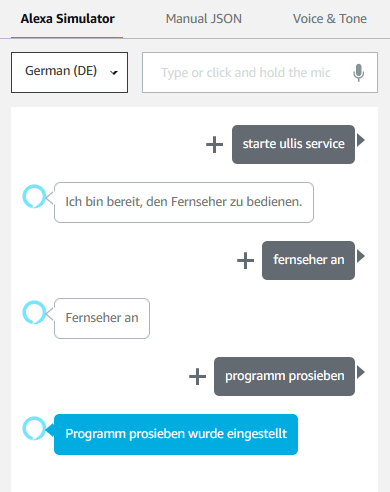The width and height of the screenshot is (390, 492).
Task: Open the German (DE) language dropdown
Action: click(69, 72)
